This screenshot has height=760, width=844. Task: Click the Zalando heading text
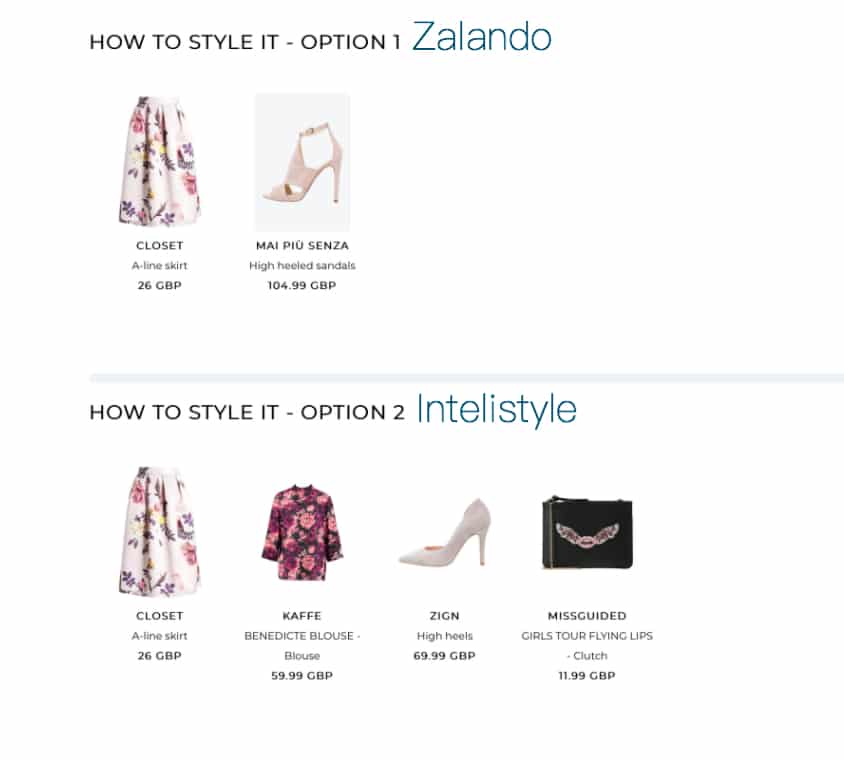[x=482, y=37]
